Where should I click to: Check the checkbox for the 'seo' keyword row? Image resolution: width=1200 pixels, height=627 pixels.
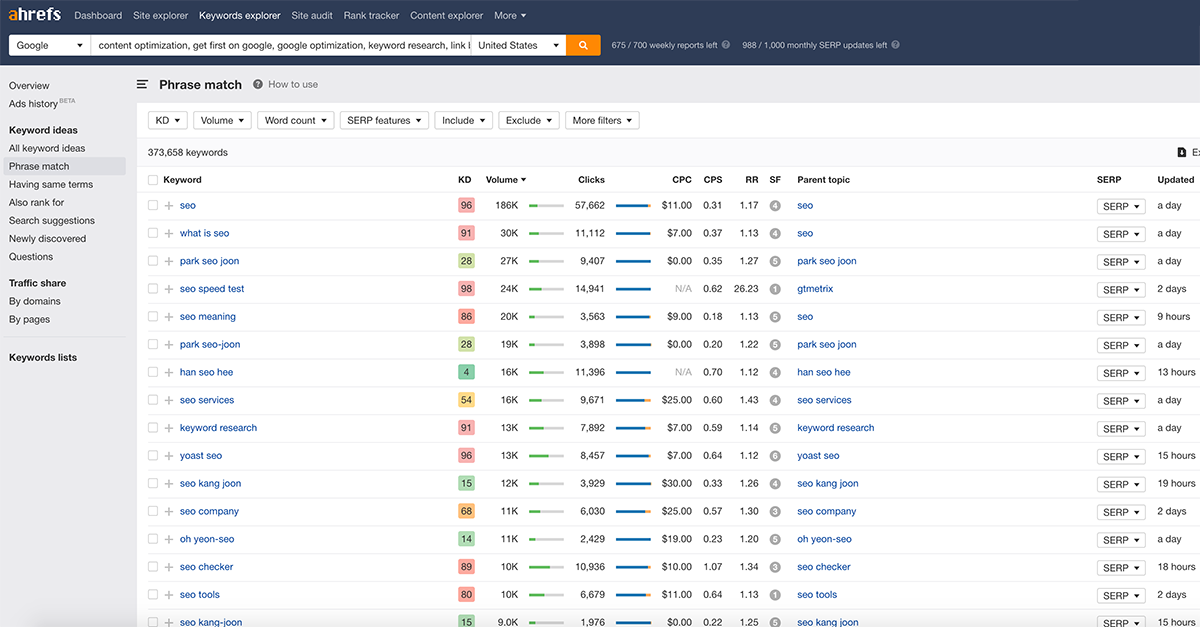coord(152,205)
